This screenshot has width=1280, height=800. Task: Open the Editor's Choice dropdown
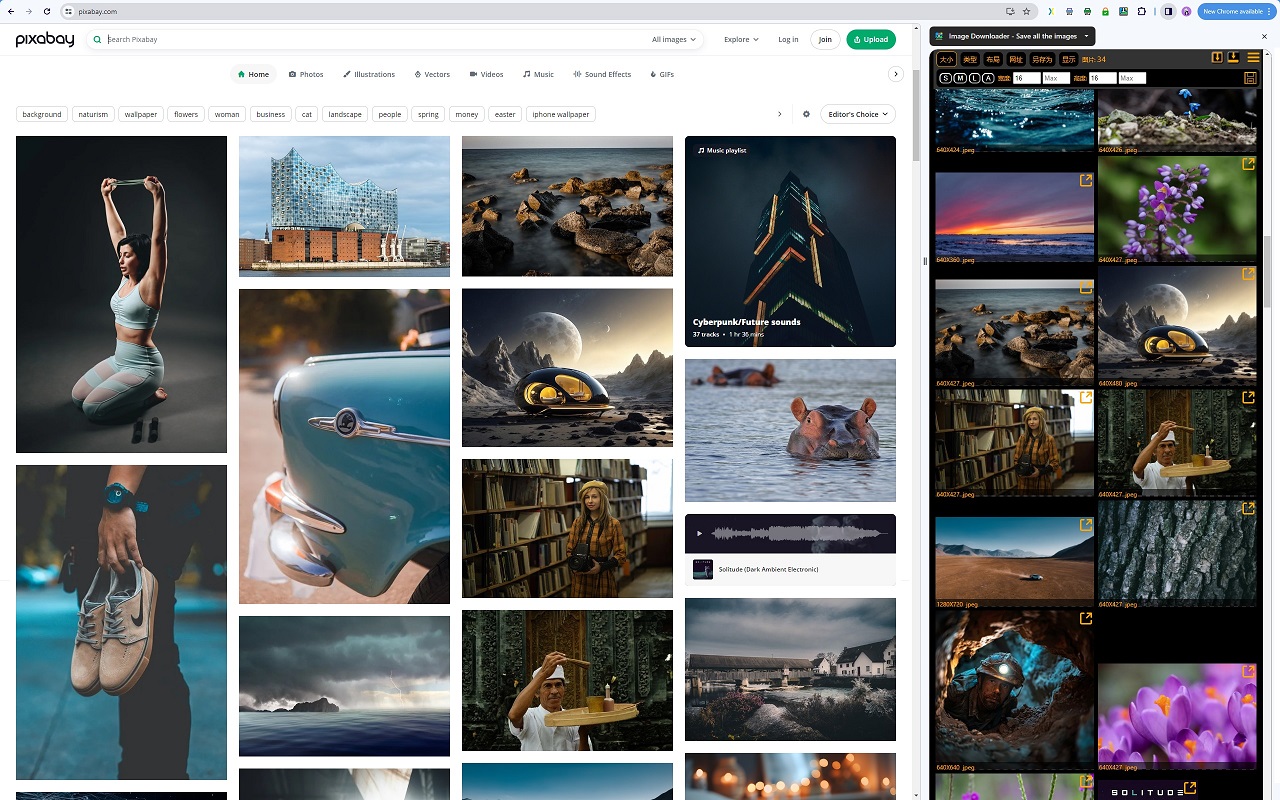tap(858, 114)
